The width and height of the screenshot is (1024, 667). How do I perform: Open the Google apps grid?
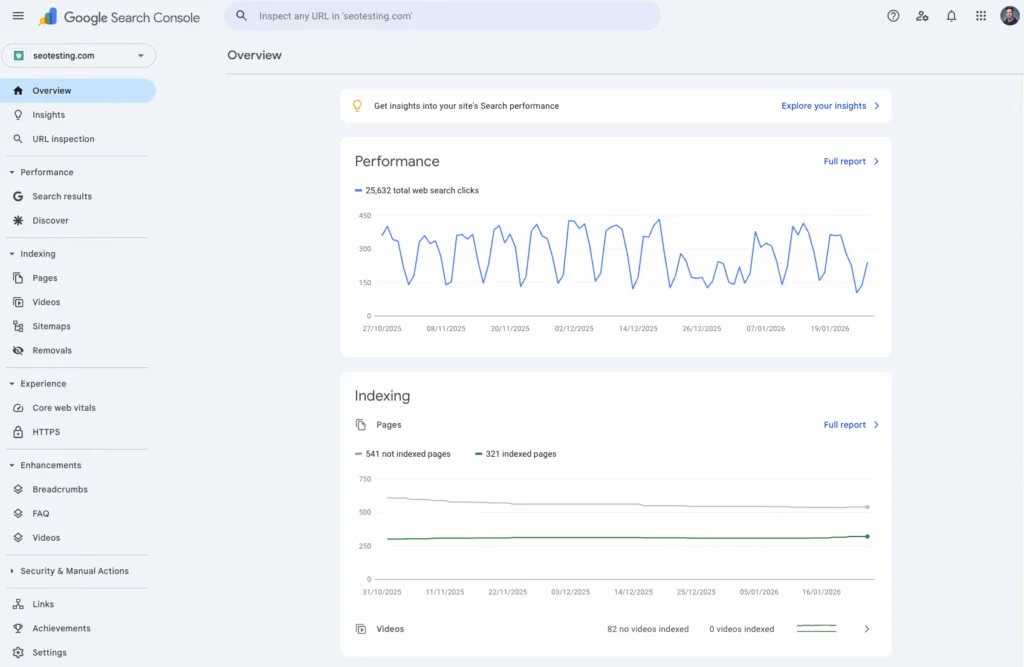(x=980, y=15)
